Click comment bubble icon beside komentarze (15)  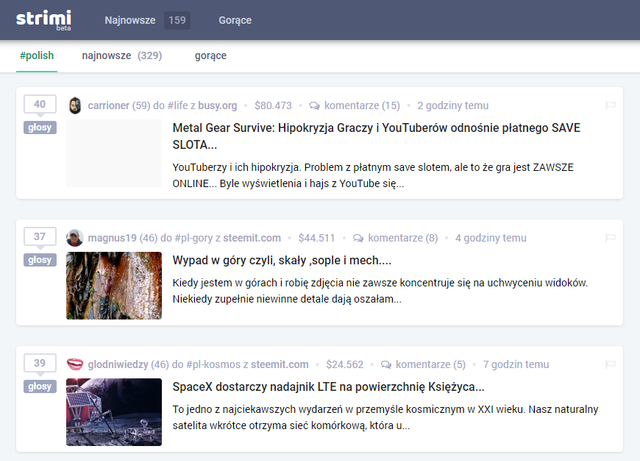[x=314, y=106]
